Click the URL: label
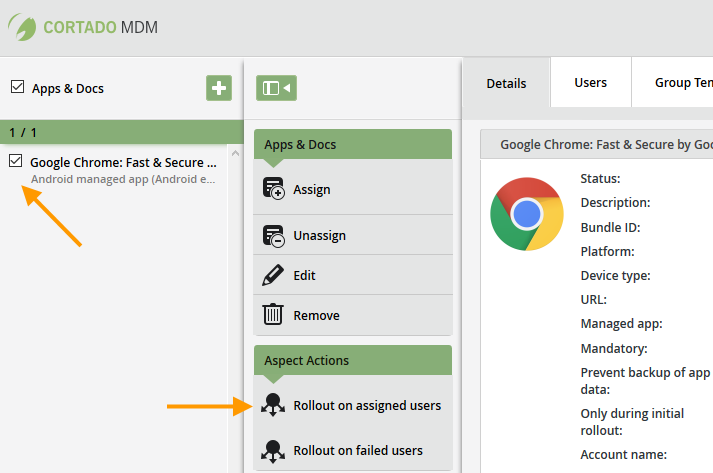 pyautogui.click(x=593, y=299)
